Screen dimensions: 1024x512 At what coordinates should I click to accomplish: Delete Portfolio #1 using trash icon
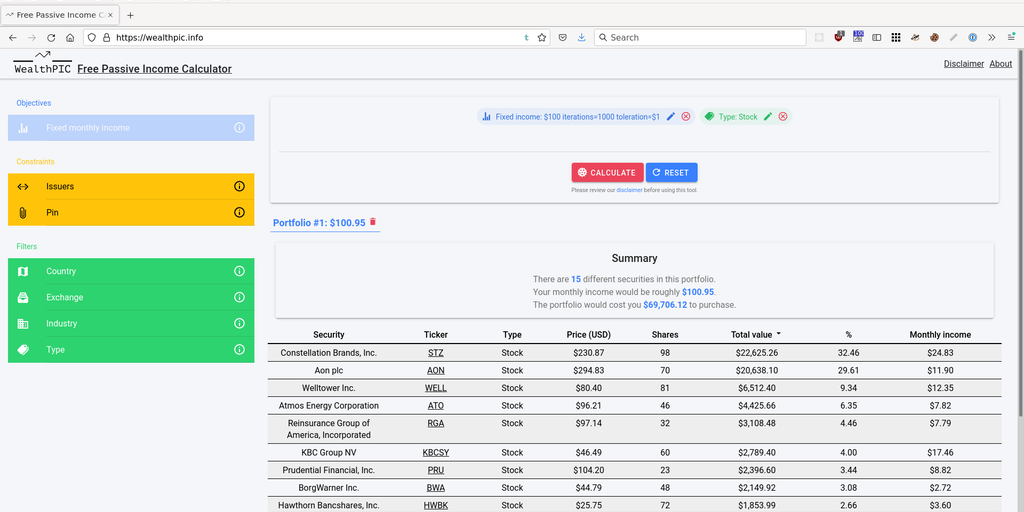coord(373,222)
